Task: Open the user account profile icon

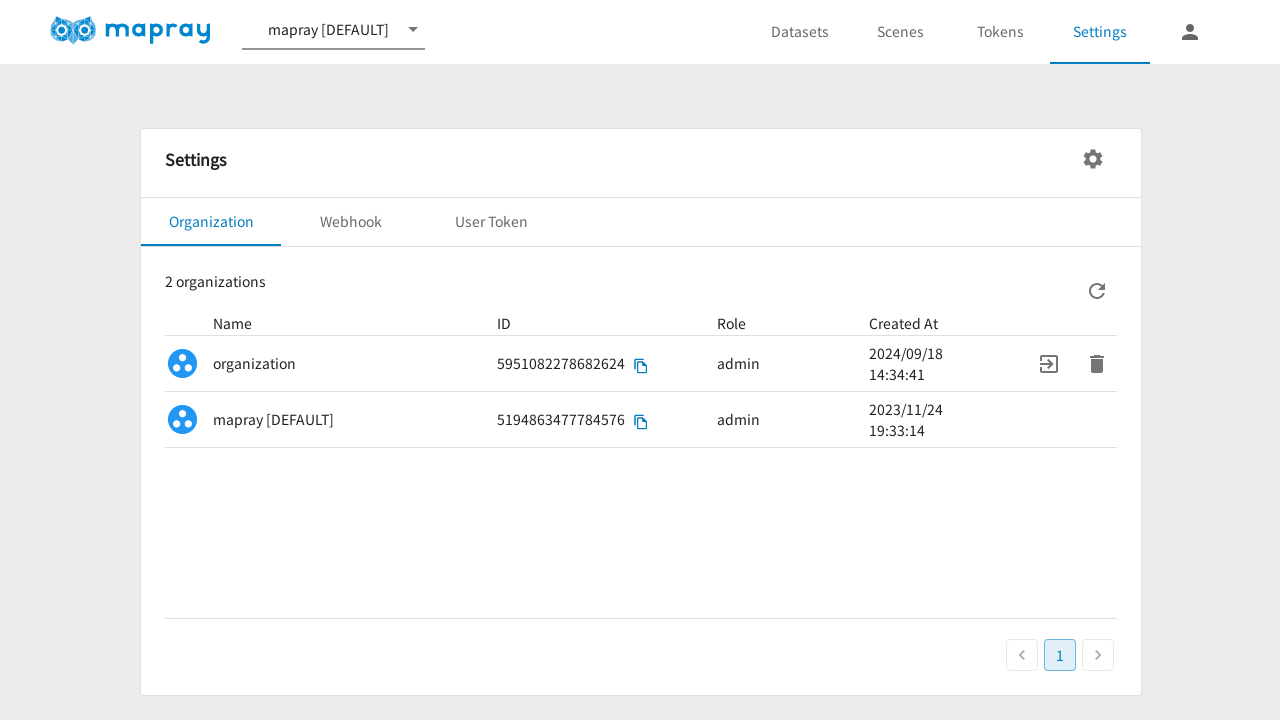Action: (x=1189, y=32)
